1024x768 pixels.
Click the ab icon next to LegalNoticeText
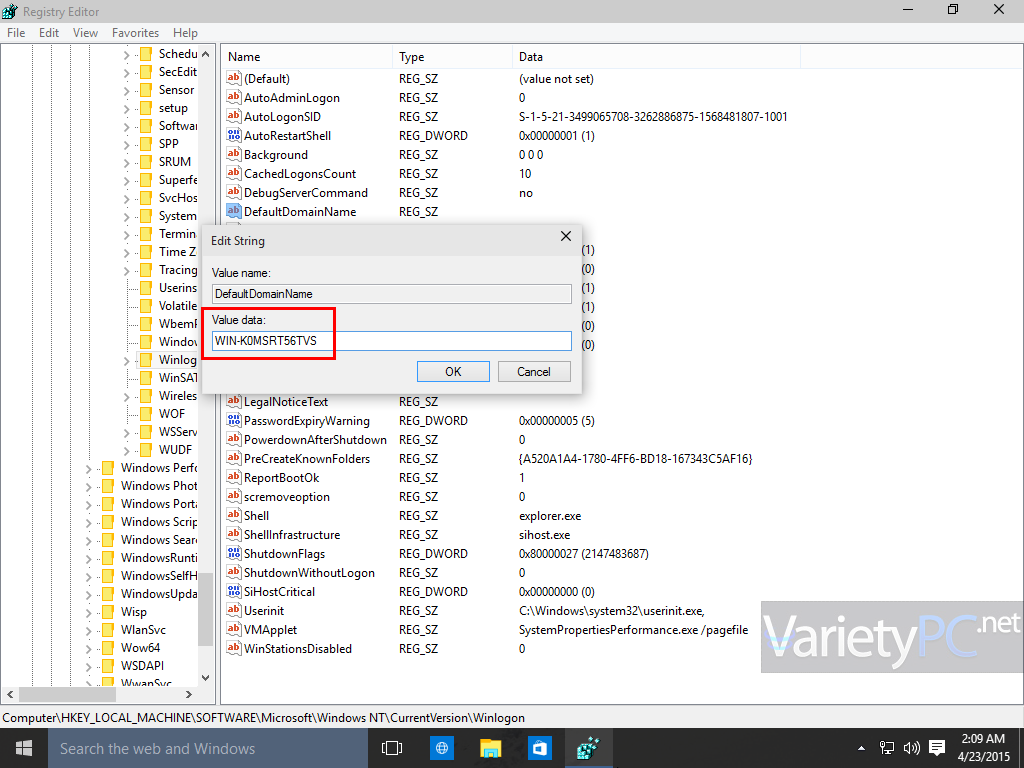(232, 401)
